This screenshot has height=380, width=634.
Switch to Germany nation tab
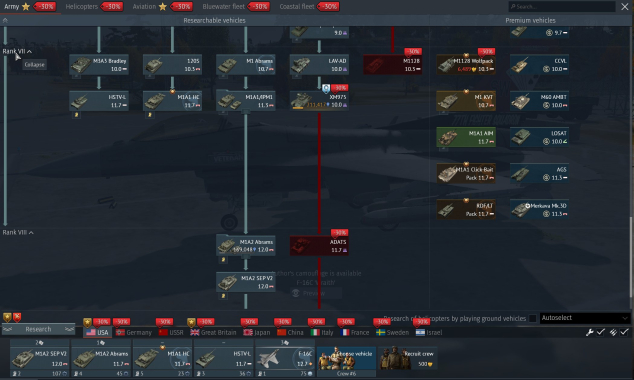[134, 332]
